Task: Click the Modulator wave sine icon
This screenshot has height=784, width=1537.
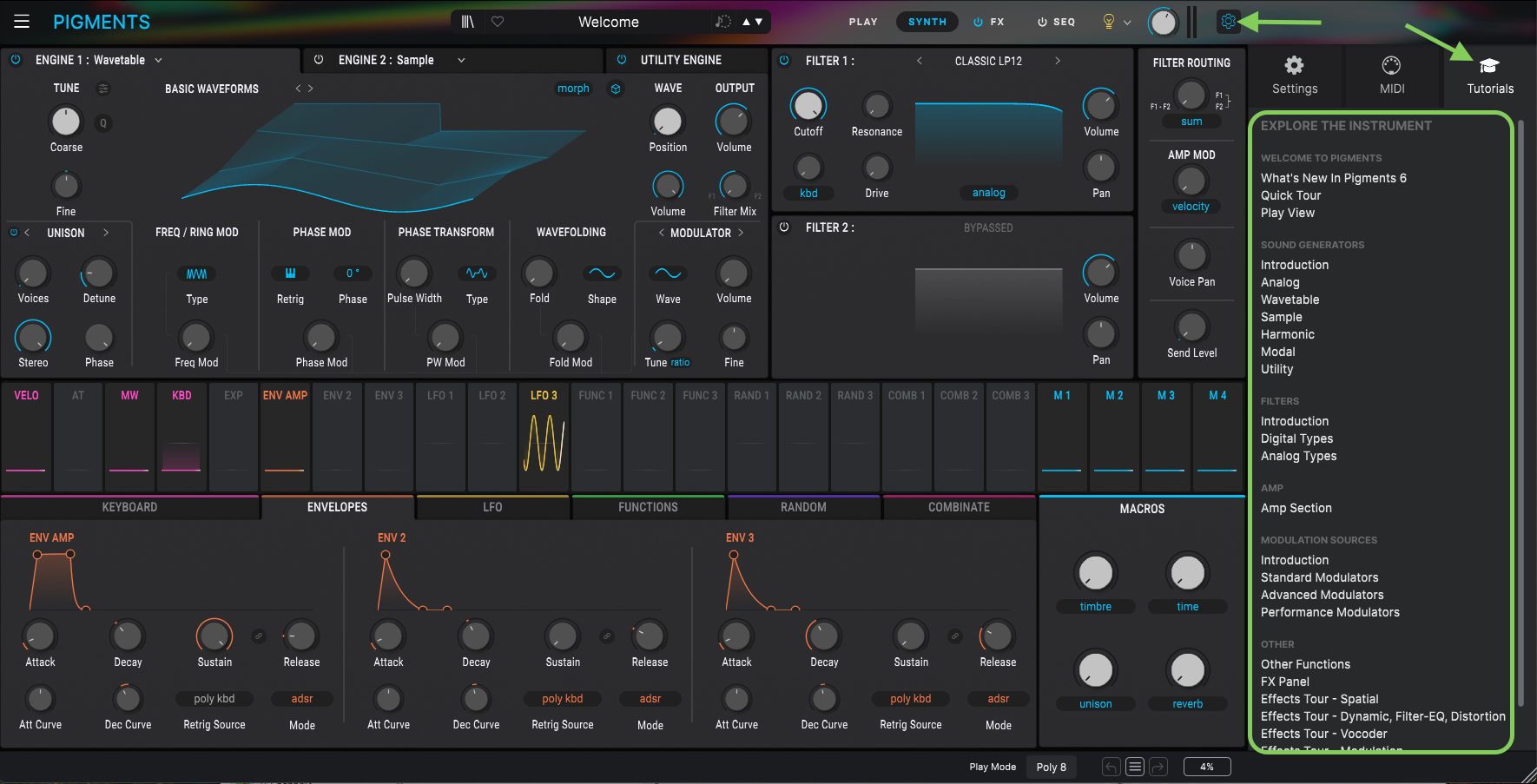Action: (668, 273)
